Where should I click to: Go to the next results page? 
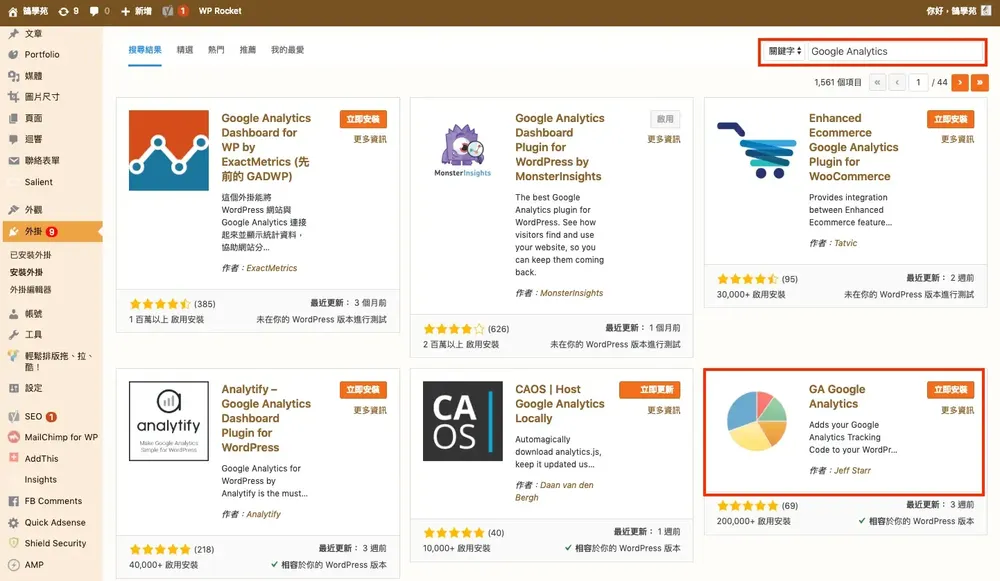click(959, 82)
